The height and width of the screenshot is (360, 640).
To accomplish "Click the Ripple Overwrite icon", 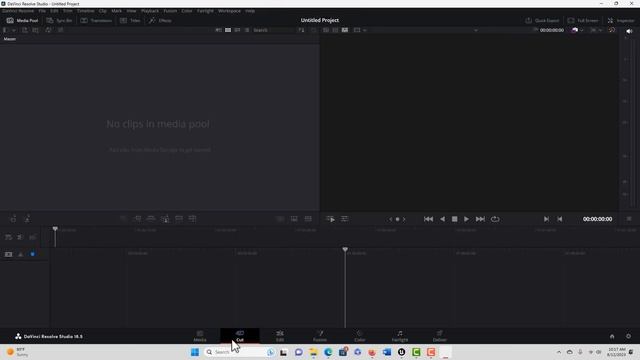I will click(151, 219).
